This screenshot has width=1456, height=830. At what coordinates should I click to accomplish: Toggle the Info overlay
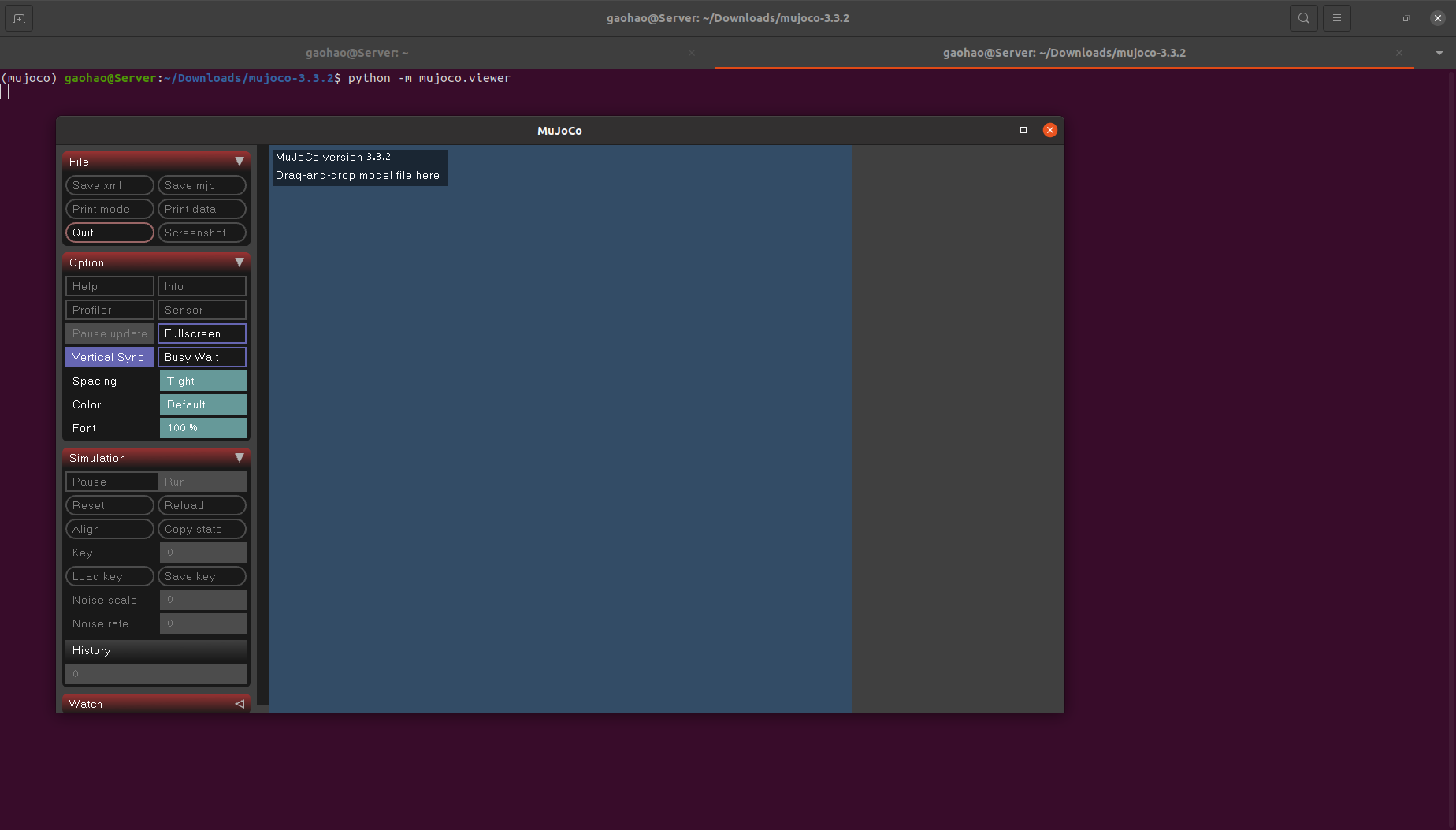202,286
